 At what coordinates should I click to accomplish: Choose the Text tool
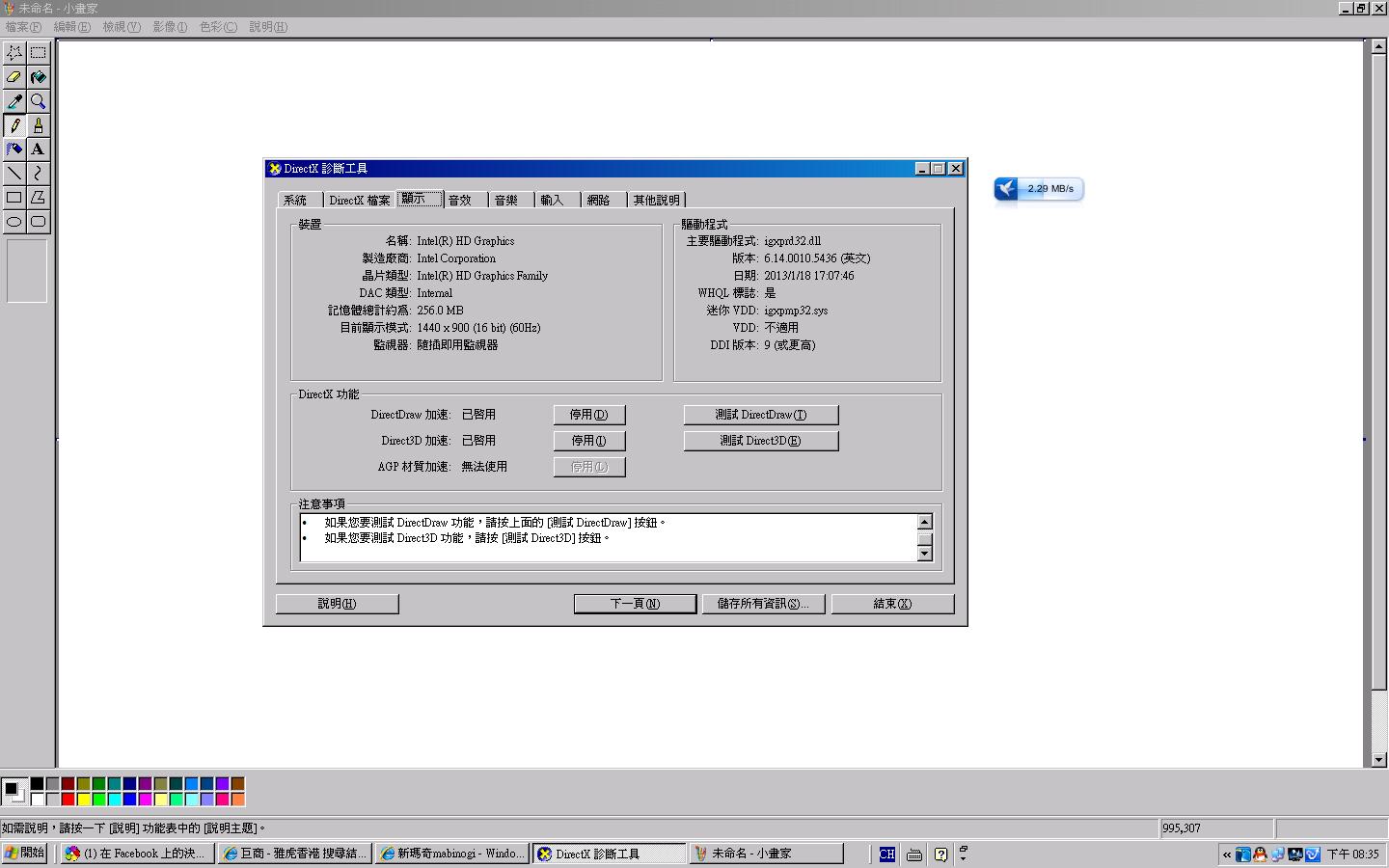(38, 149)
